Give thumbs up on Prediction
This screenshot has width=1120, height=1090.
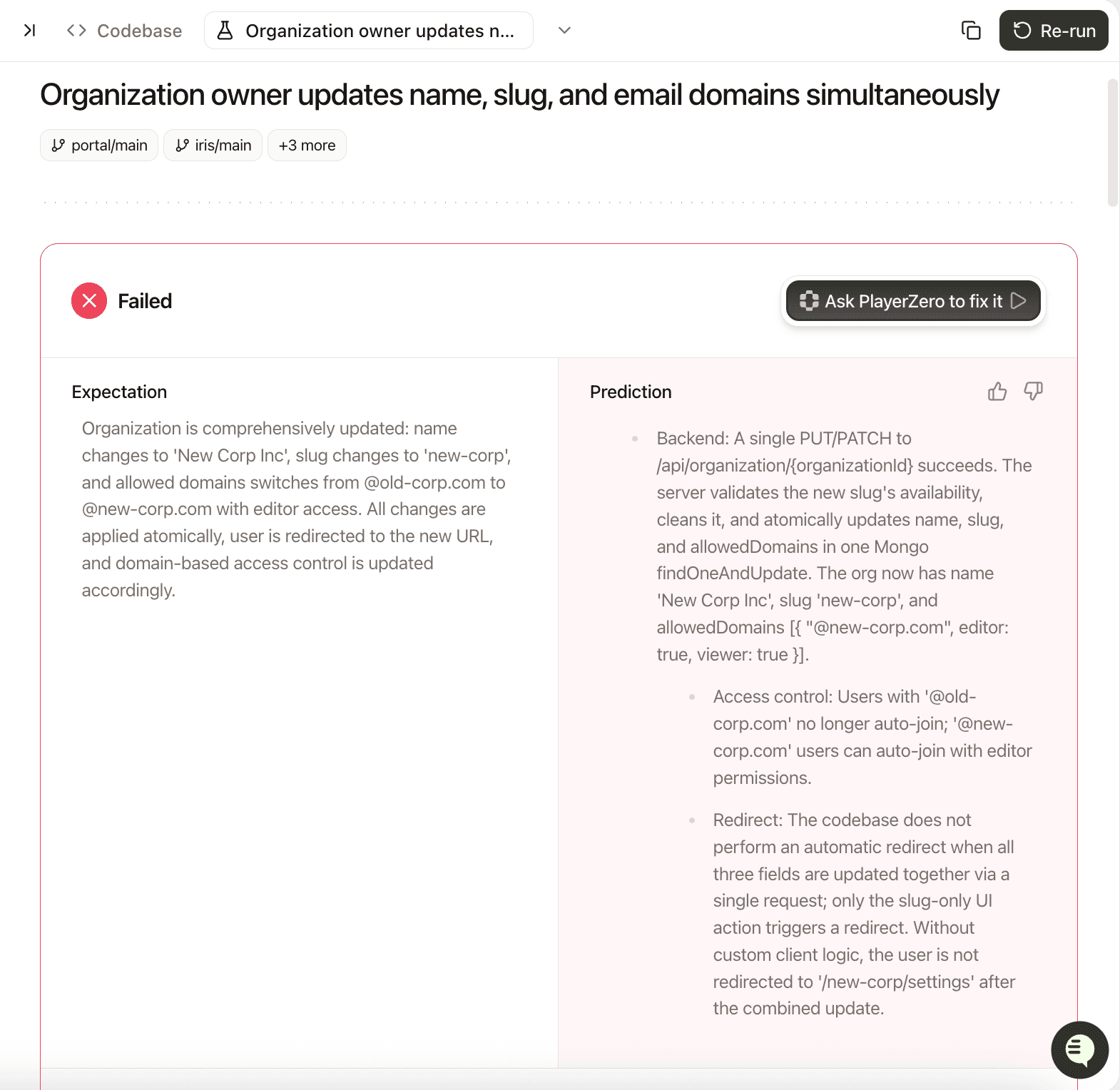point(997,391)
